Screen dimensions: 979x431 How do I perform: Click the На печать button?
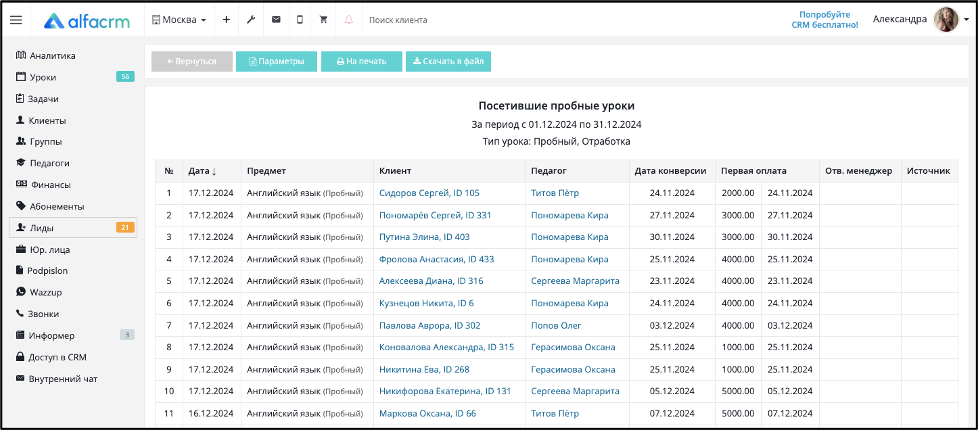(362, 61)
